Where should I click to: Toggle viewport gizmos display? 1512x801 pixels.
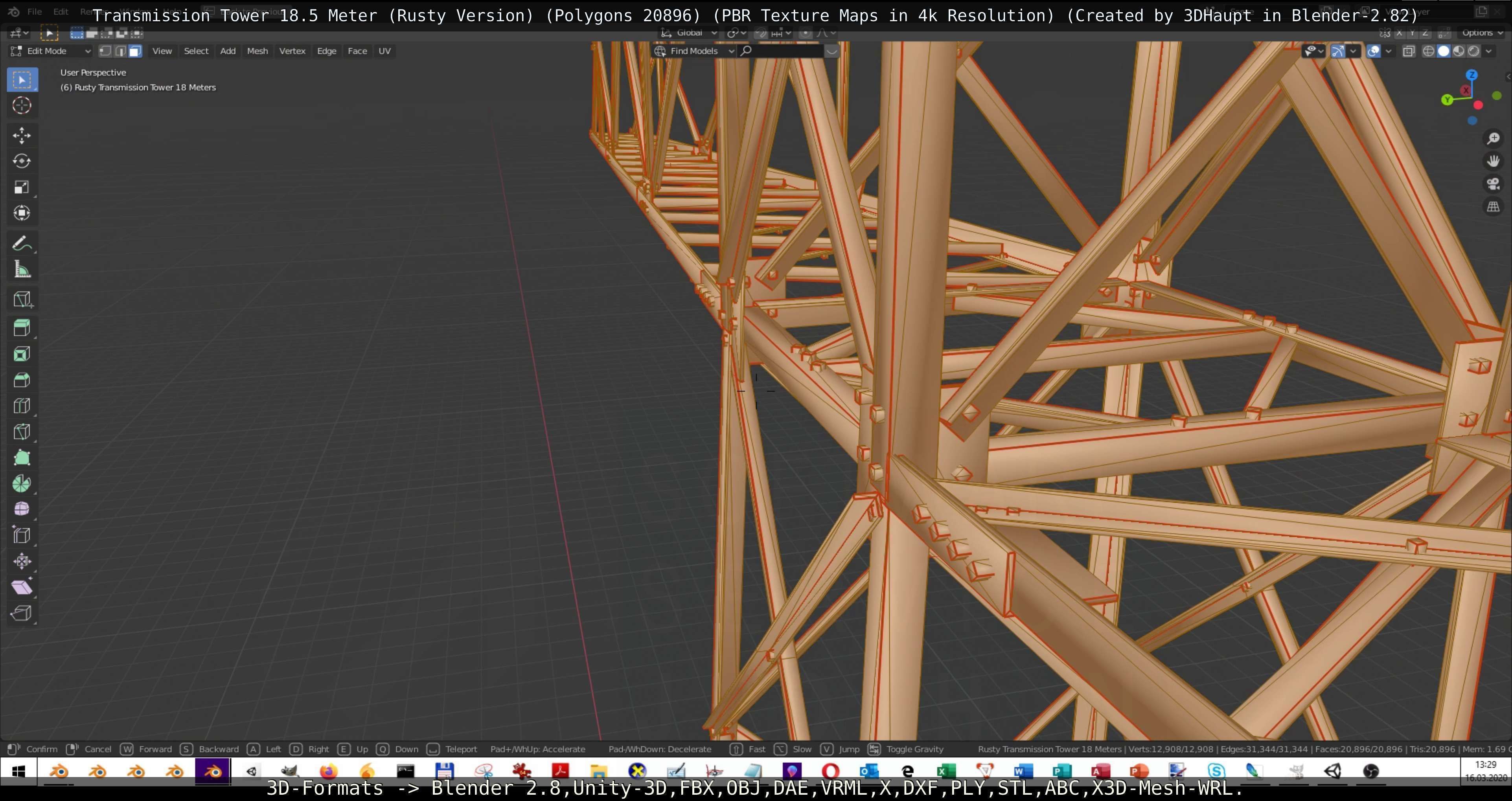pos(1338,51)
